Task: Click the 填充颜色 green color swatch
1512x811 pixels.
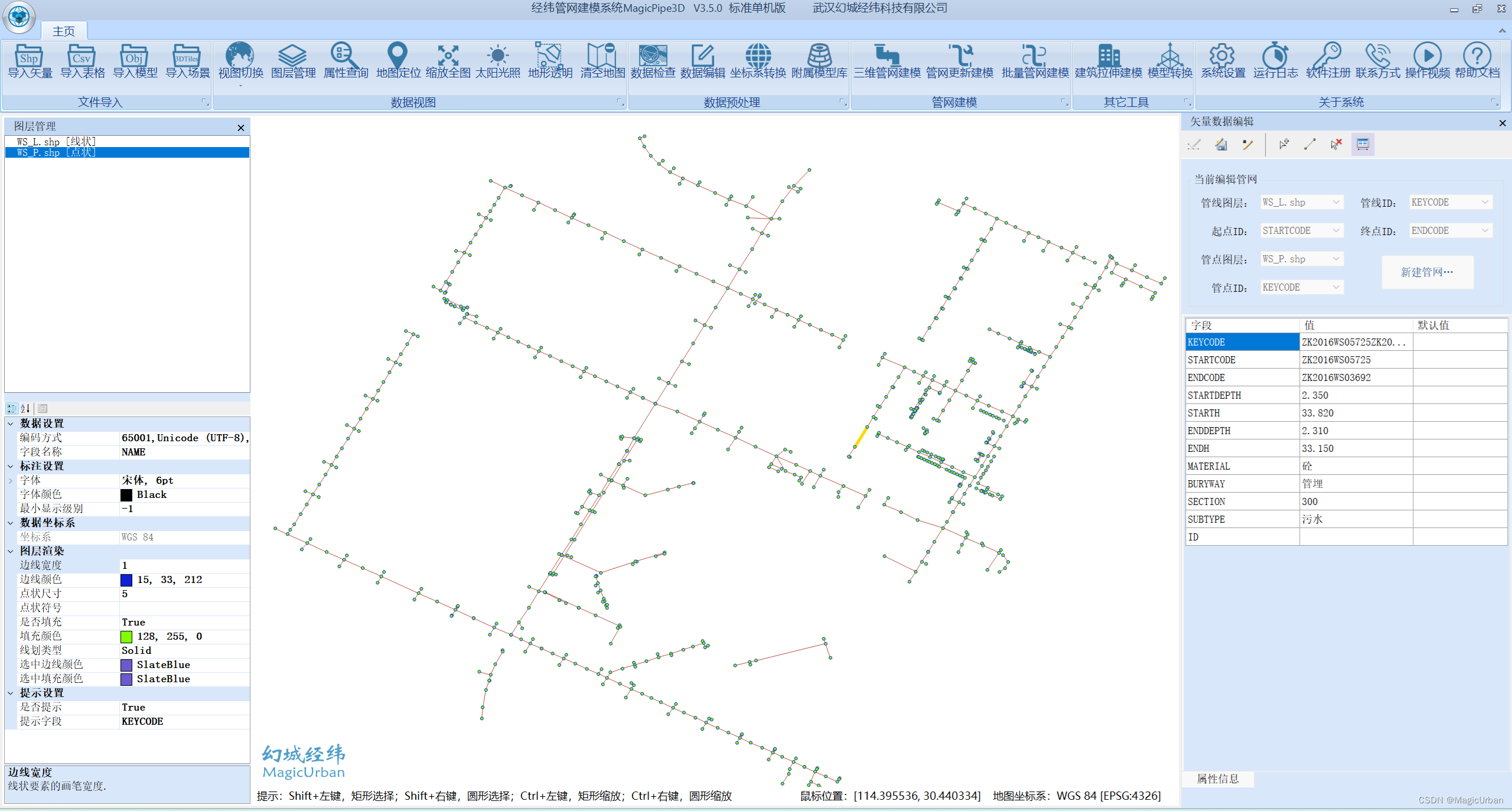Action: 126,637
